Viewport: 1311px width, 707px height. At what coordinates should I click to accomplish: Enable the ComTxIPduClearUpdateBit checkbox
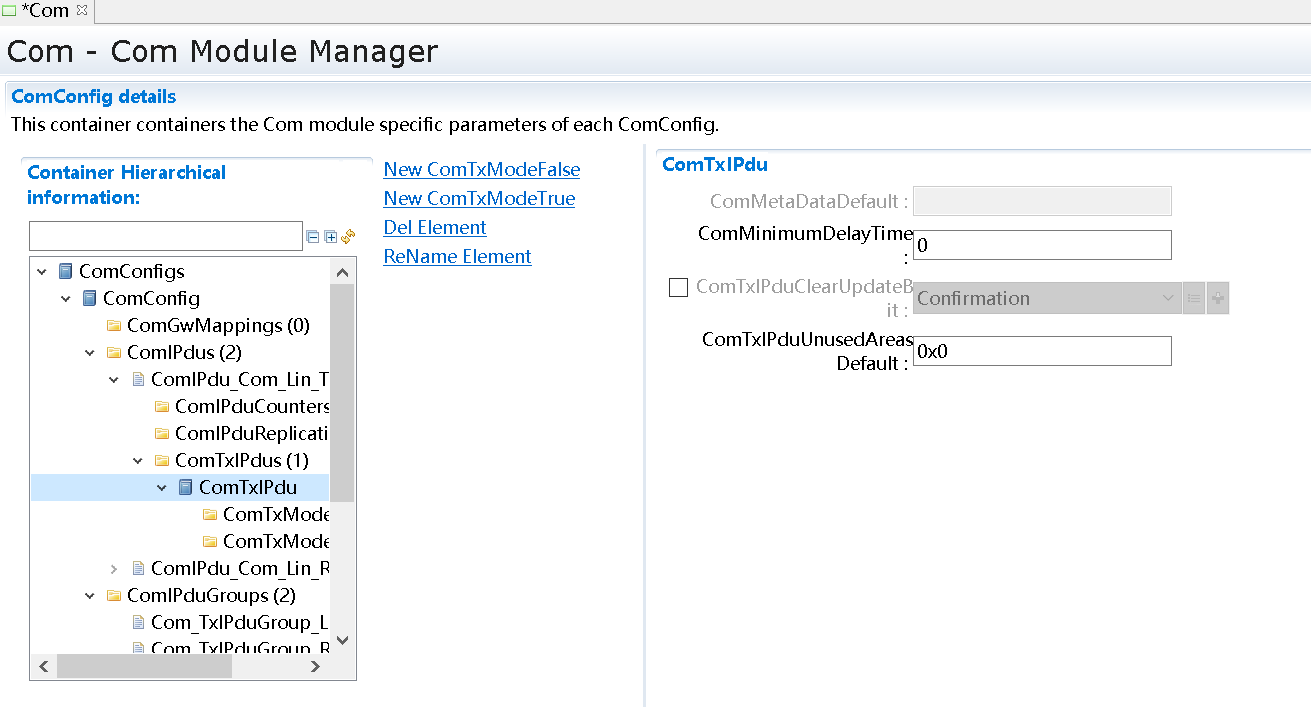(x=678, y=288)
